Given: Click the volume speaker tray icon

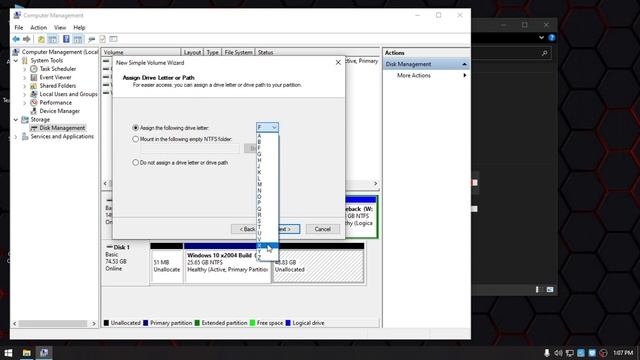Looking at the screenshot, I should [x=558, y=353].
